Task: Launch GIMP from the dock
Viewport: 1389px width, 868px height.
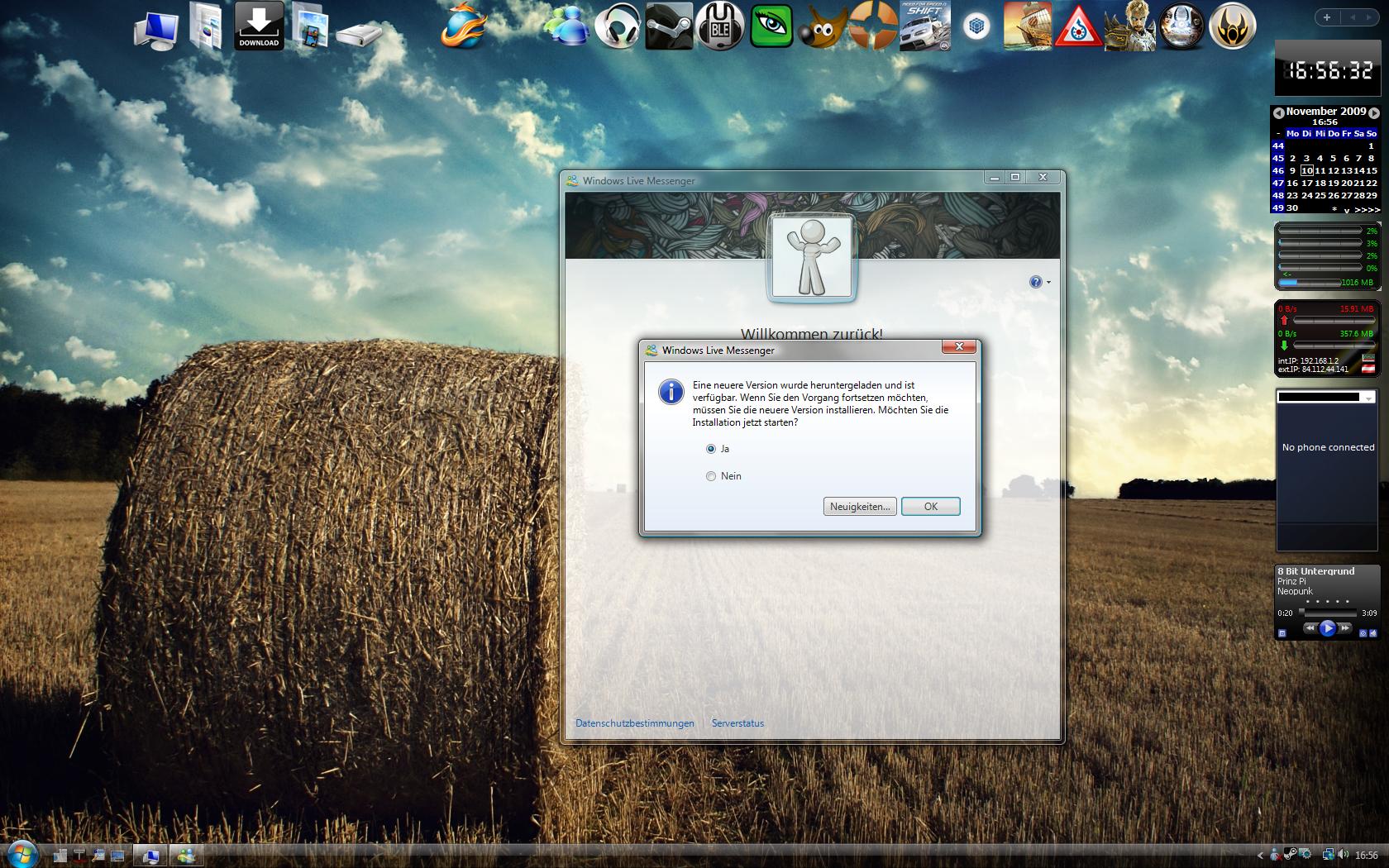Action: 821,27
